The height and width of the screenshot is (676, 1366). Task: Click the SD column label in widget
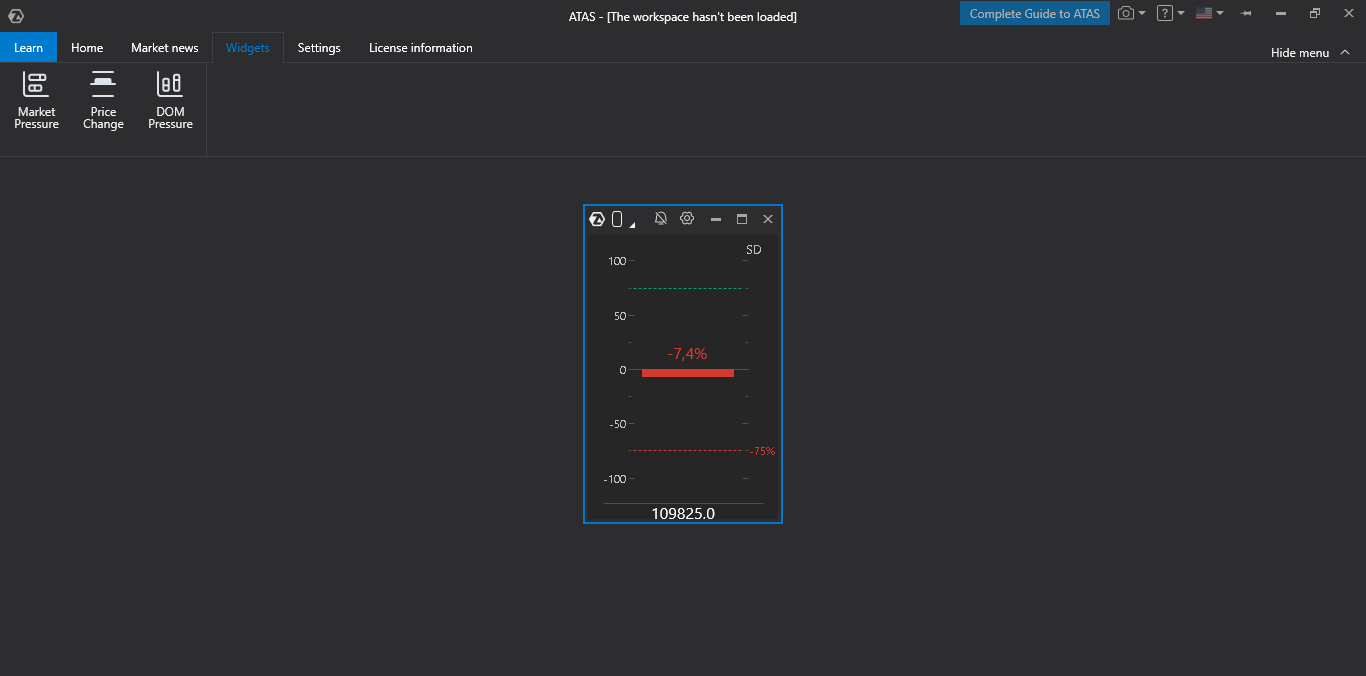(754, 250)
